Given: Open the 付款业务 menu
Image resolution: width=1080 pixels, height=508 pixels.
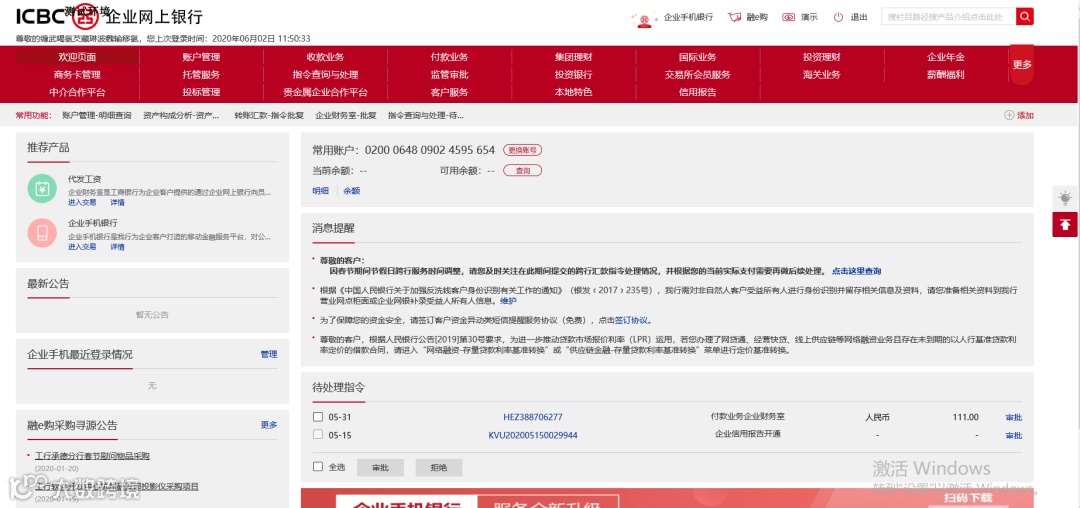Looking at the screenshot, I should click(x=449, y=56).
